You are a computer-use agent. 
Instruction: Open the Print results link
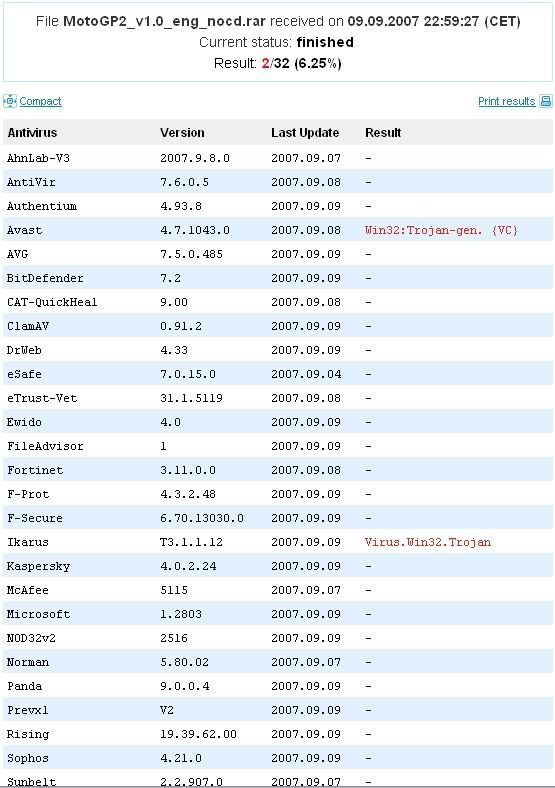point(506,102)
